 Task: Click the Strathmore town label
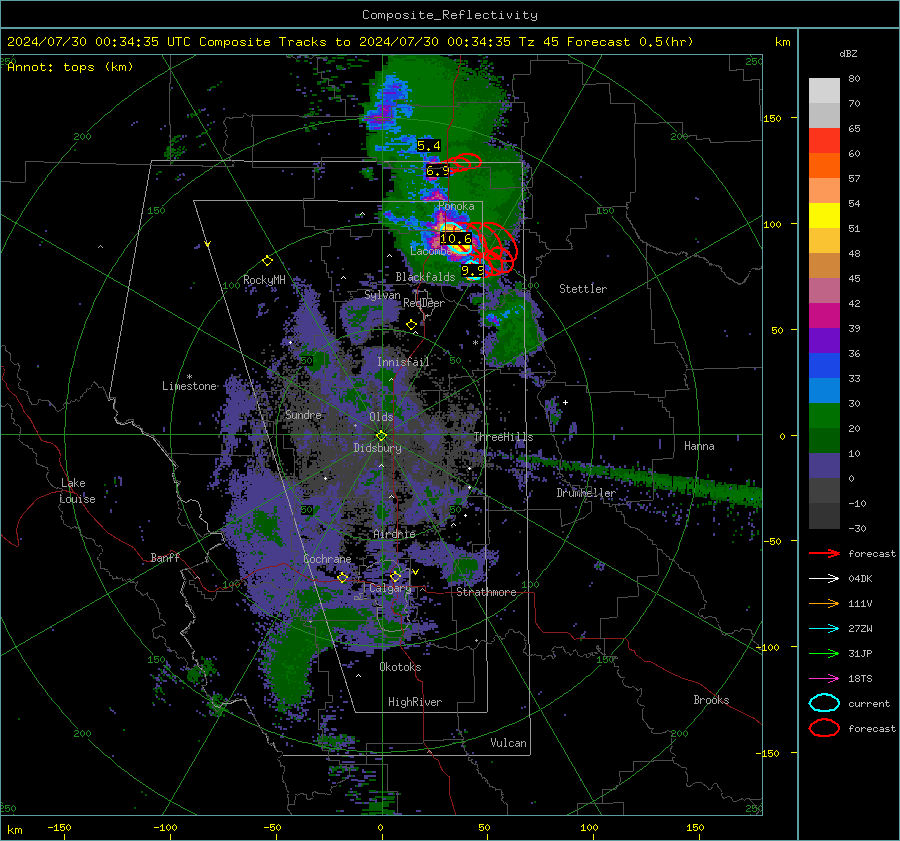(487, 592)
